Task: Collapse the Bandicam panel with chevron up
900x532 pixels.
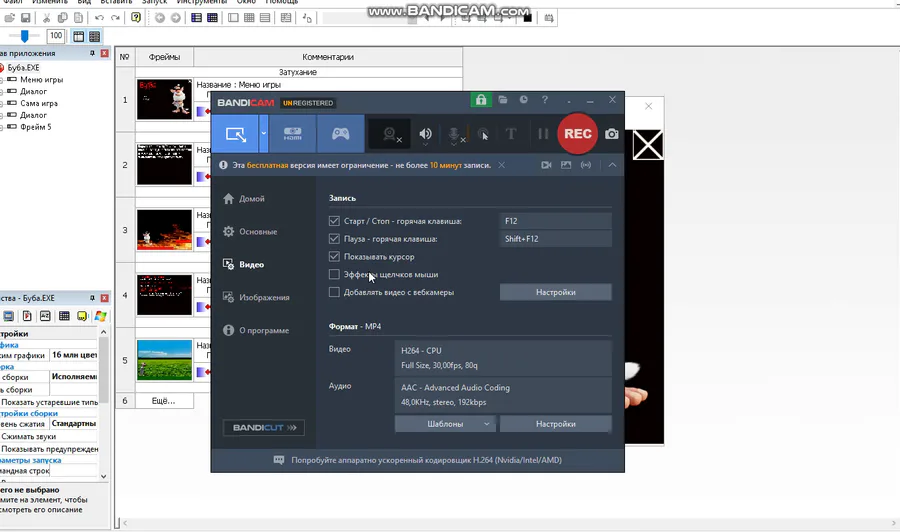Action: [x=612, y=165]
